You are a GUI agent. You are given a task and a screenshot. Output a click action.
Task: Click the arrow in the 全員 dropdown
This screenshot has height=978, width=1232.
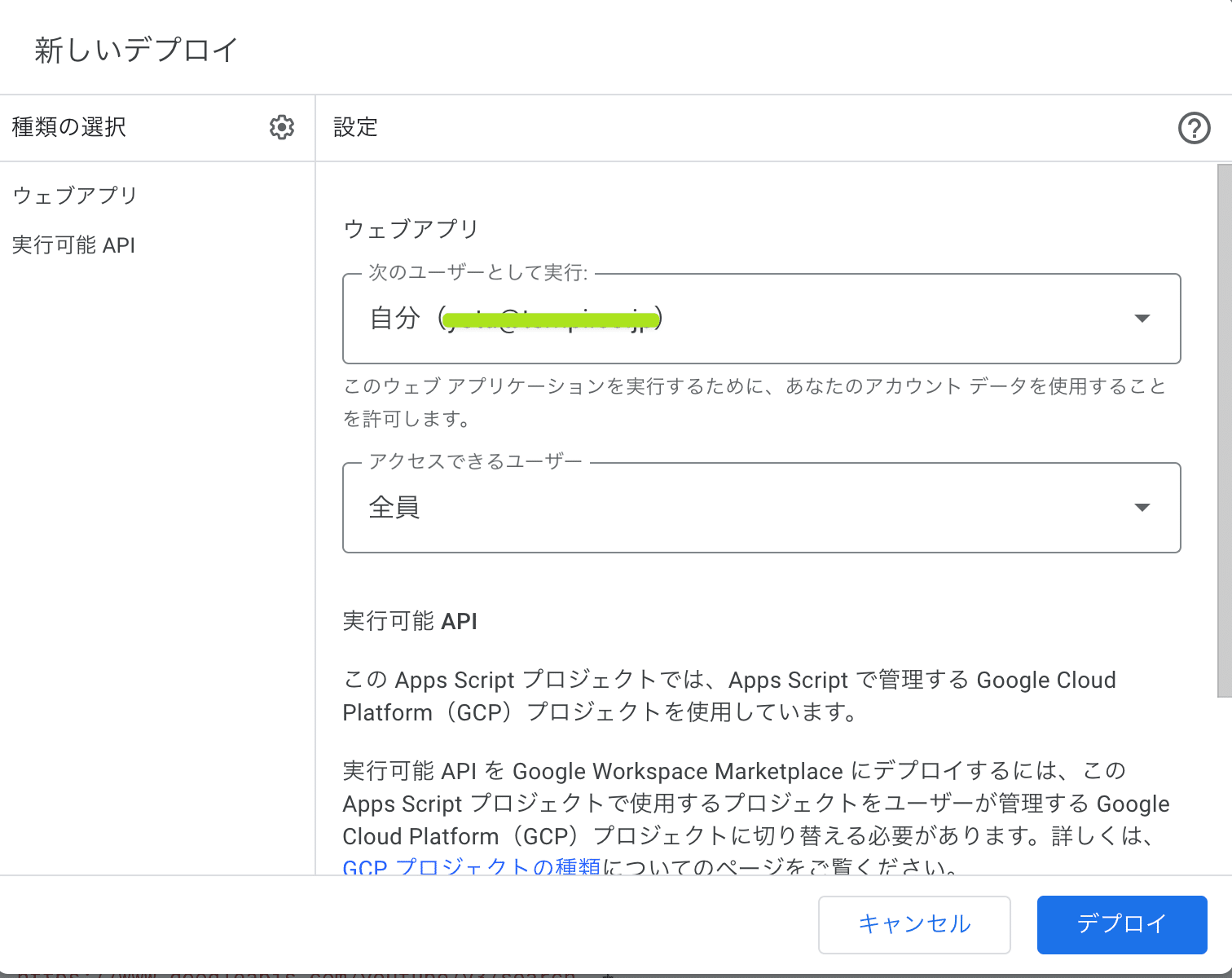coord(1142,508)
